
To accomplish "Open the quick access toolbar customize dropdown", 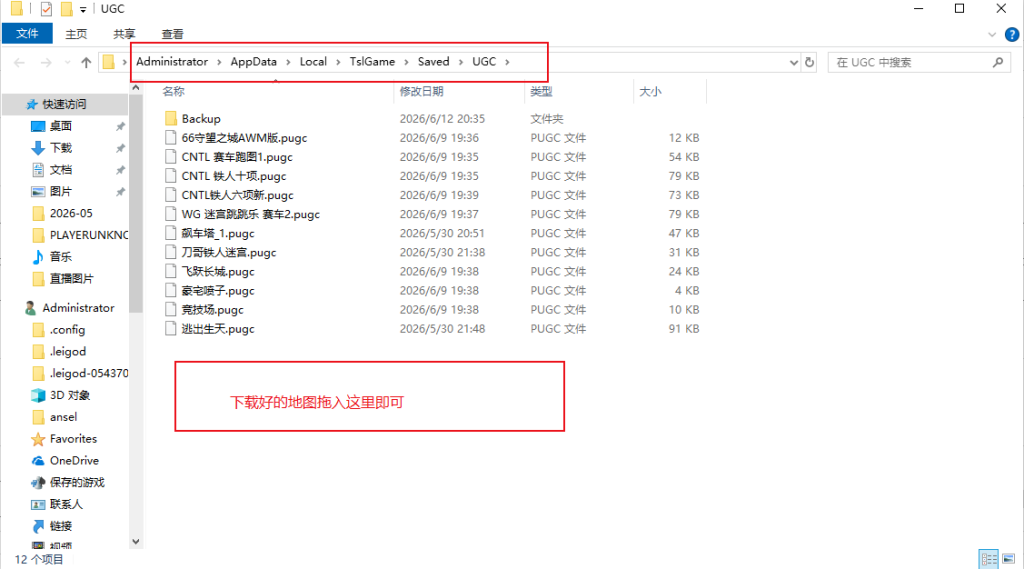I will tap(83, 10).
